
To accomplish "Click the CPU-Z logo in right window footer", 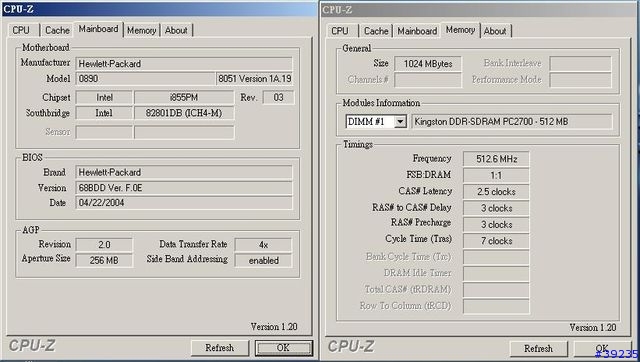I will pyautogui.click(x=351, y=346).
